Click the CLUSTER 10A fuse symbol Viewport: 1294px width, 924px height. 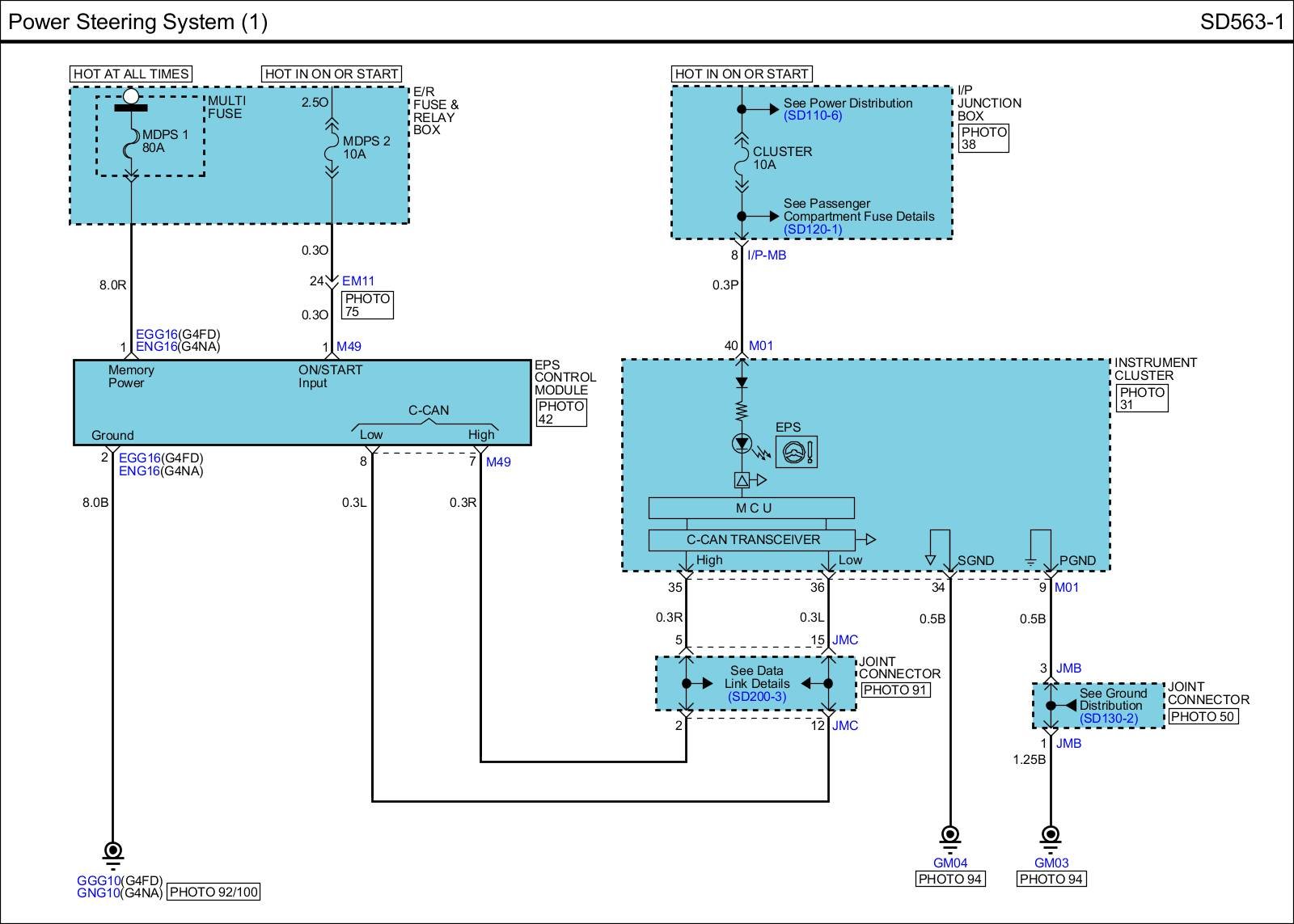tap(742, 162)
